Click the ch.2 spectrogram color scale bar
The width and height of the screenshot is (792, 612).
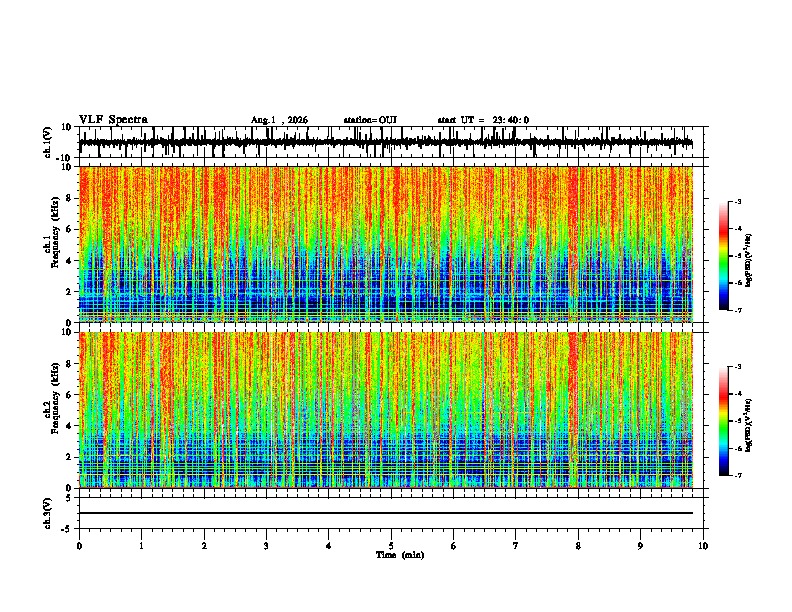pyautogui.click(x=724, y=421)
